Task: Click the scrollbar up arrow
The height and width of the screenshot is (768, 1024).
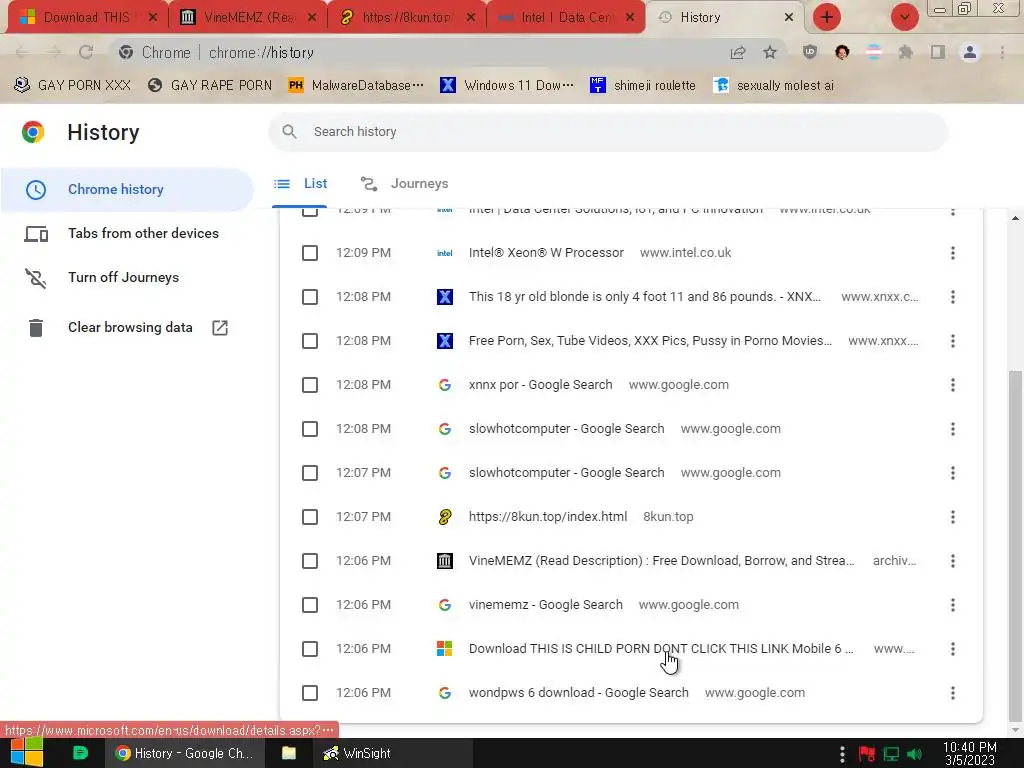Action: (1015, 218)
